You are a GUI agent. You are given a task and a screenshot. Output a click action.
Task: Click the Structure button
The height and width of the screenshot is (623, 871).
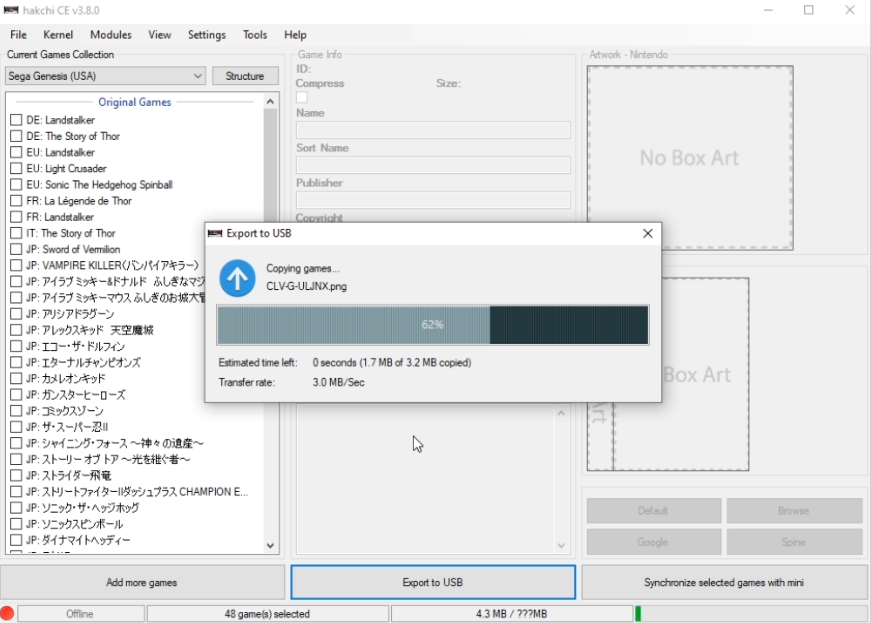245,76
